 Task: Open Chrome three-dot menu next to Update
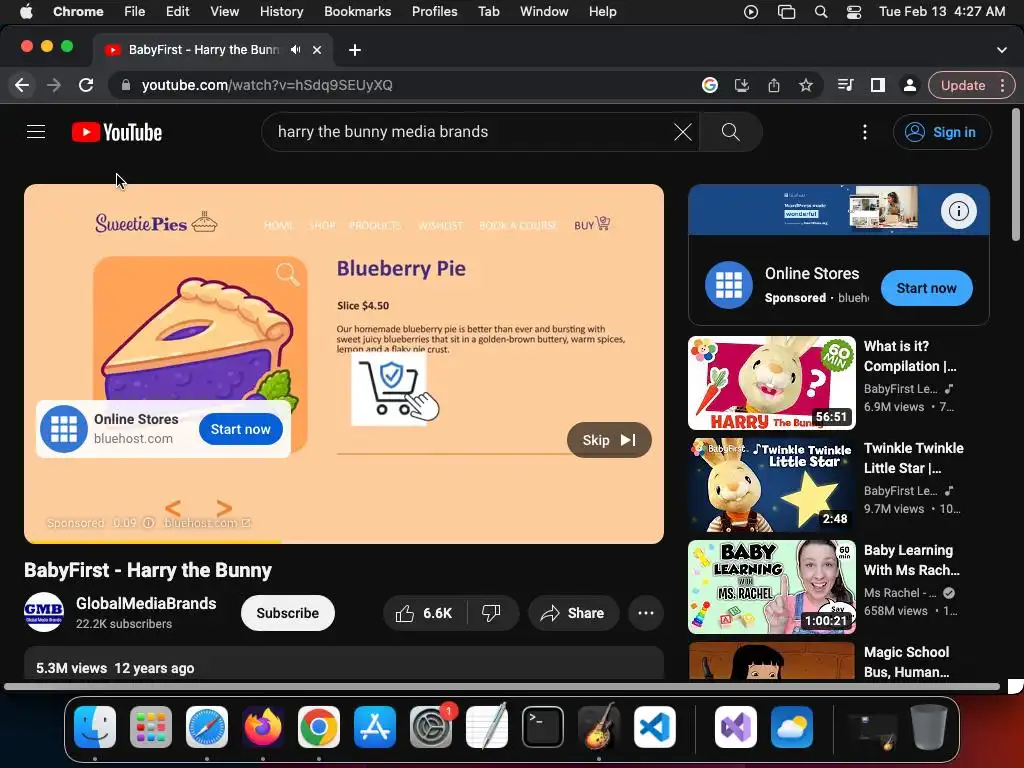click(1002, 85)
